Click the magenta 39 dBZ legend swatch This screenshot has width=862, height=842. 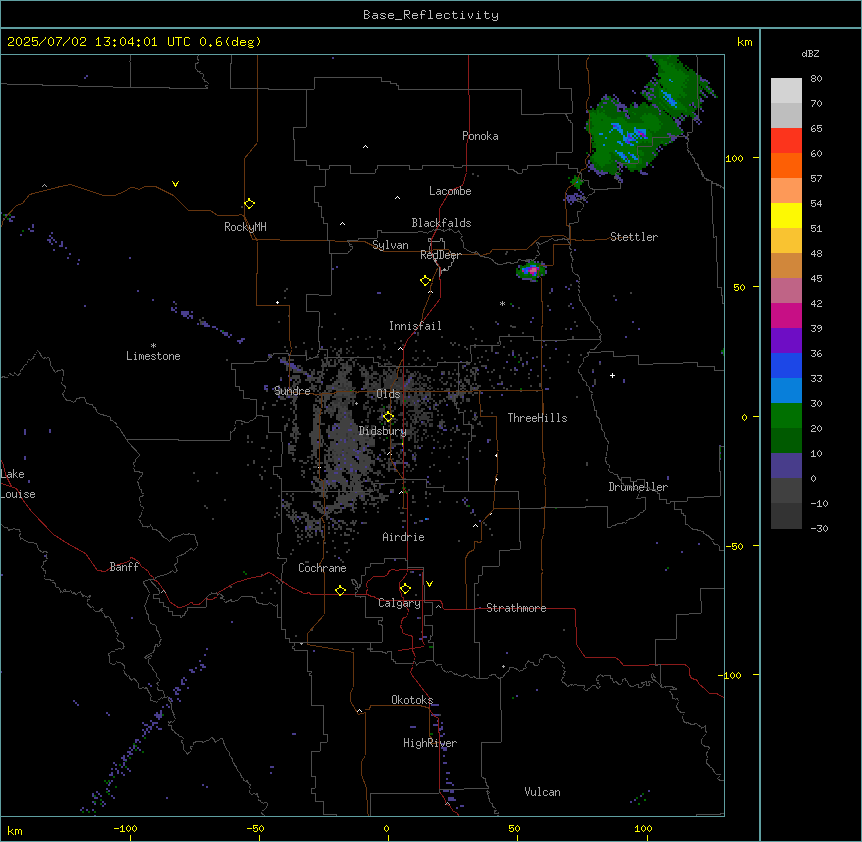tap(786, 315)
